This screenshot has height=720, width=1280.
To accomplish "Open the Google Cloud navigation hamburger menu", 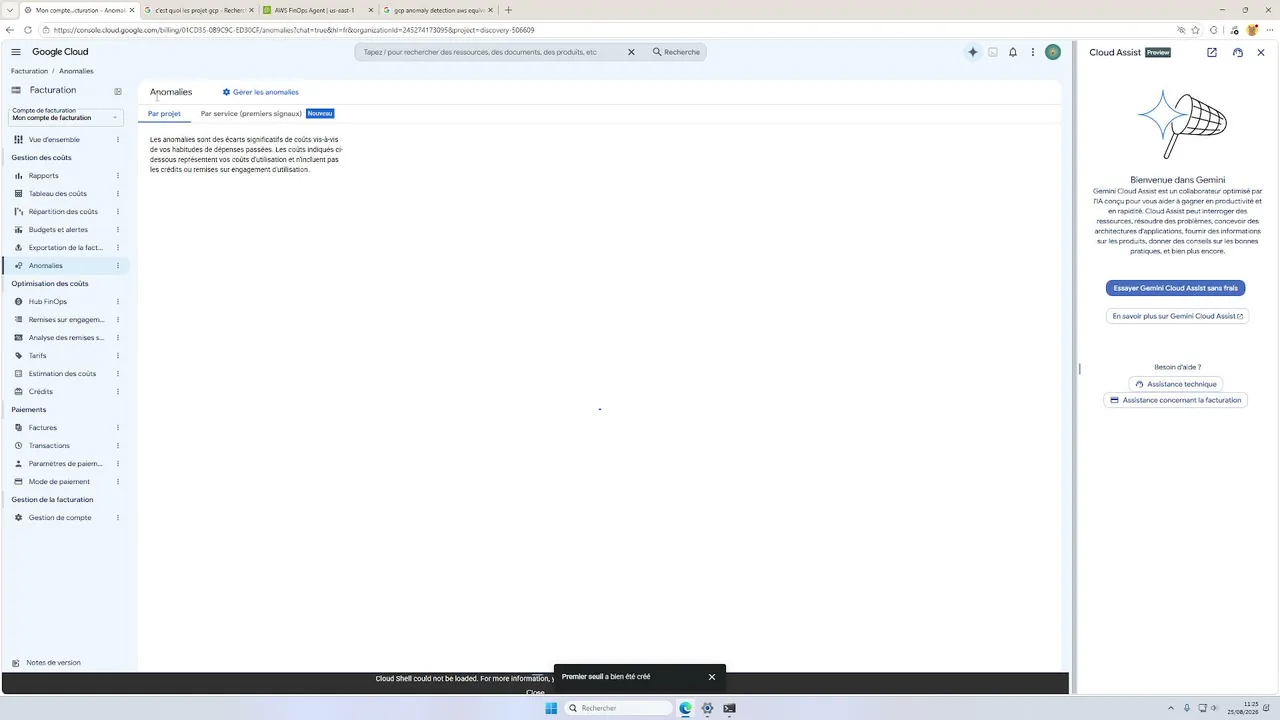I will (x=16, y=52).
